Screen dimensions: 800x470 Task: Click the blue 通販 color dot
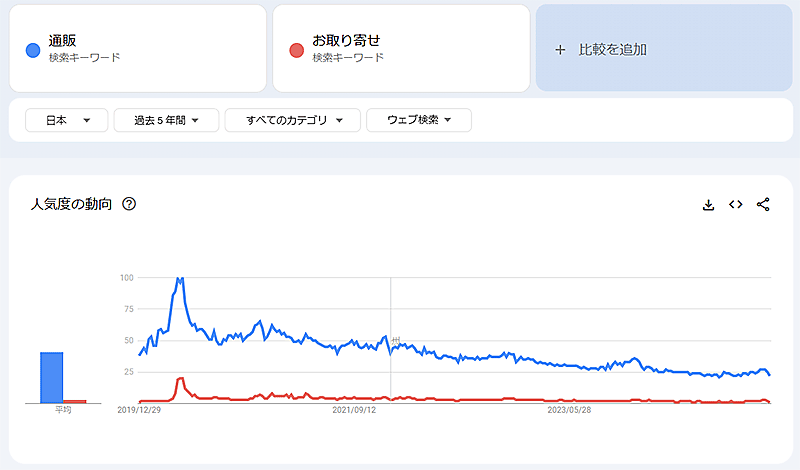coord(32,49)
